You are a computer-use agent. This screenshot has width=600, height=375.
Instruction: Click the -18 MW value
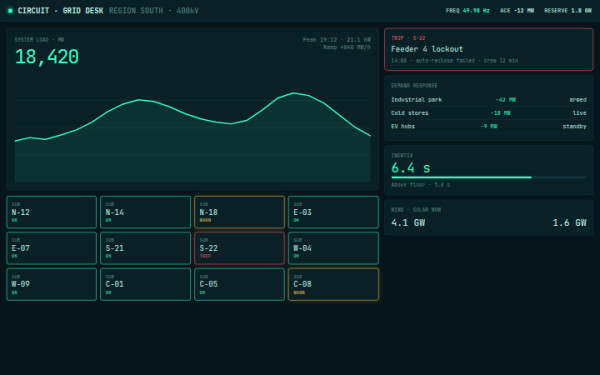[501, 113]
